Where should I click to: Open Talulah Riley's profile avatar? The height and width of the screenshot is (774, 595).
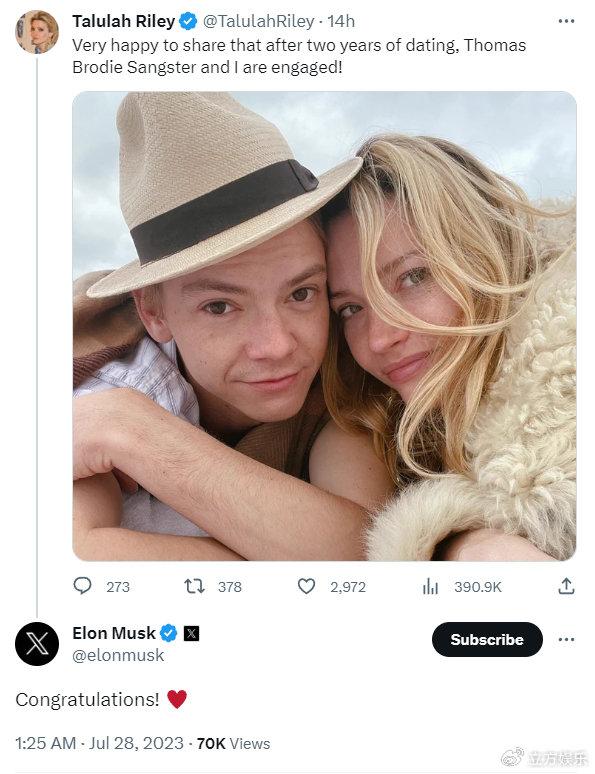click(37, 32)
